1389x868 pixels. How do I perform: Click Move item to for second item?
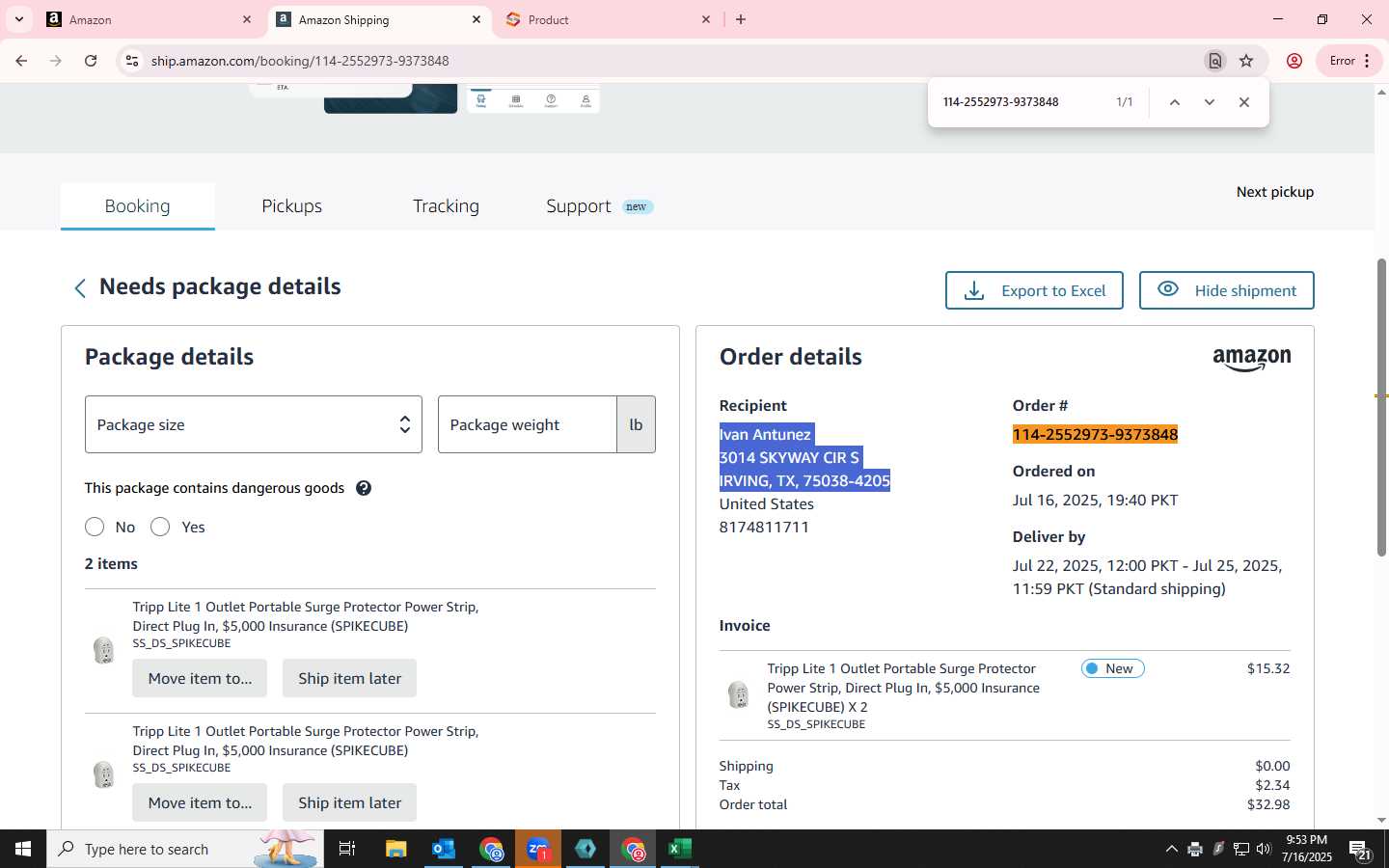click(x=200, y=802)
